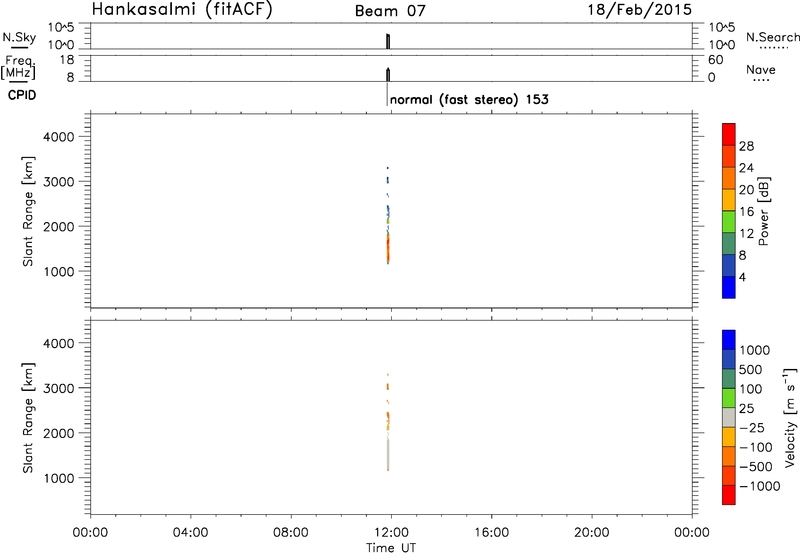Select the orange 20–24 dB Power colorbar segment

729,178
